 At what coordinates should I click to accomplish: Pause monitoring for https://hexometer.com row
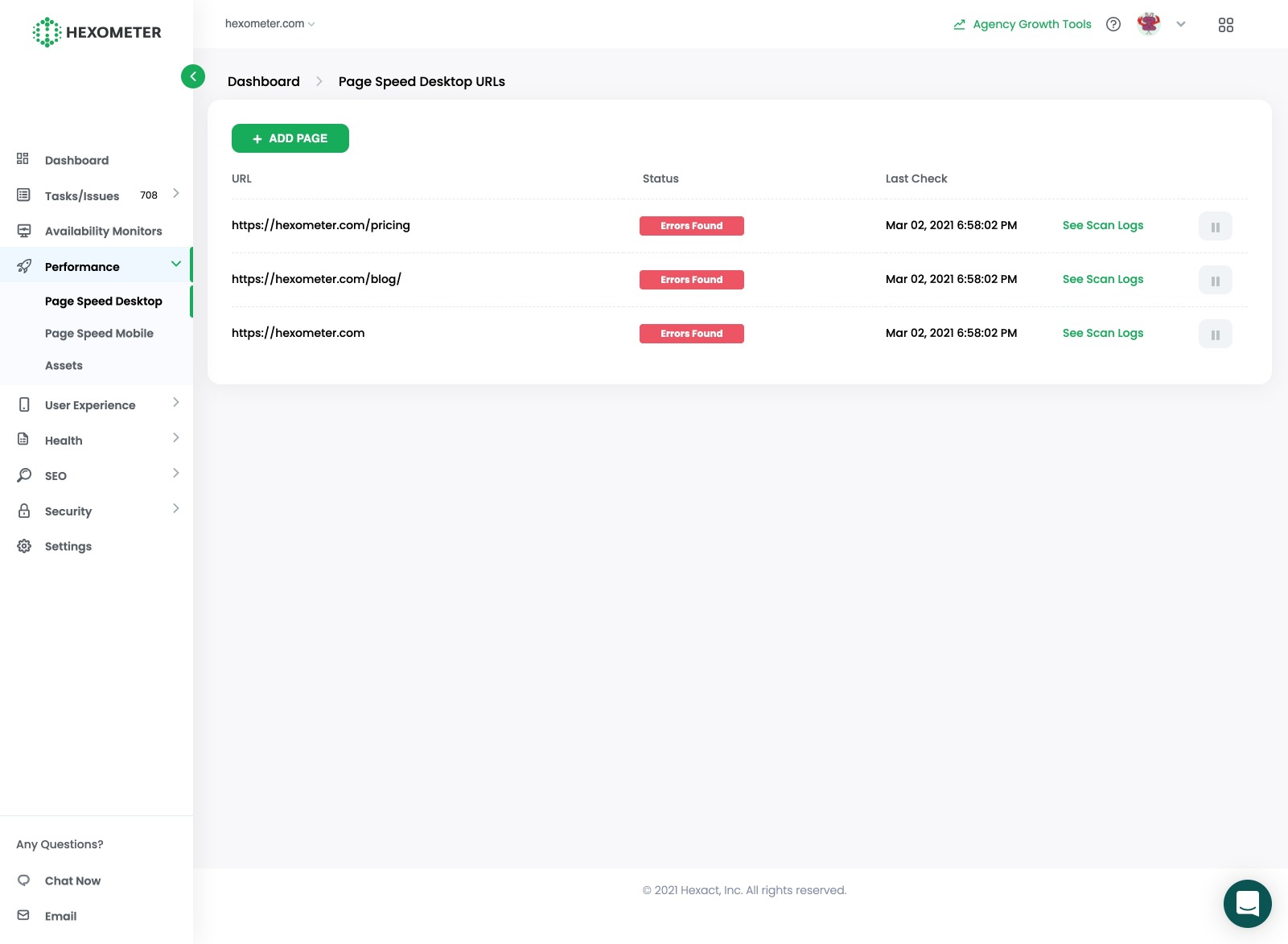[1216, 334]
